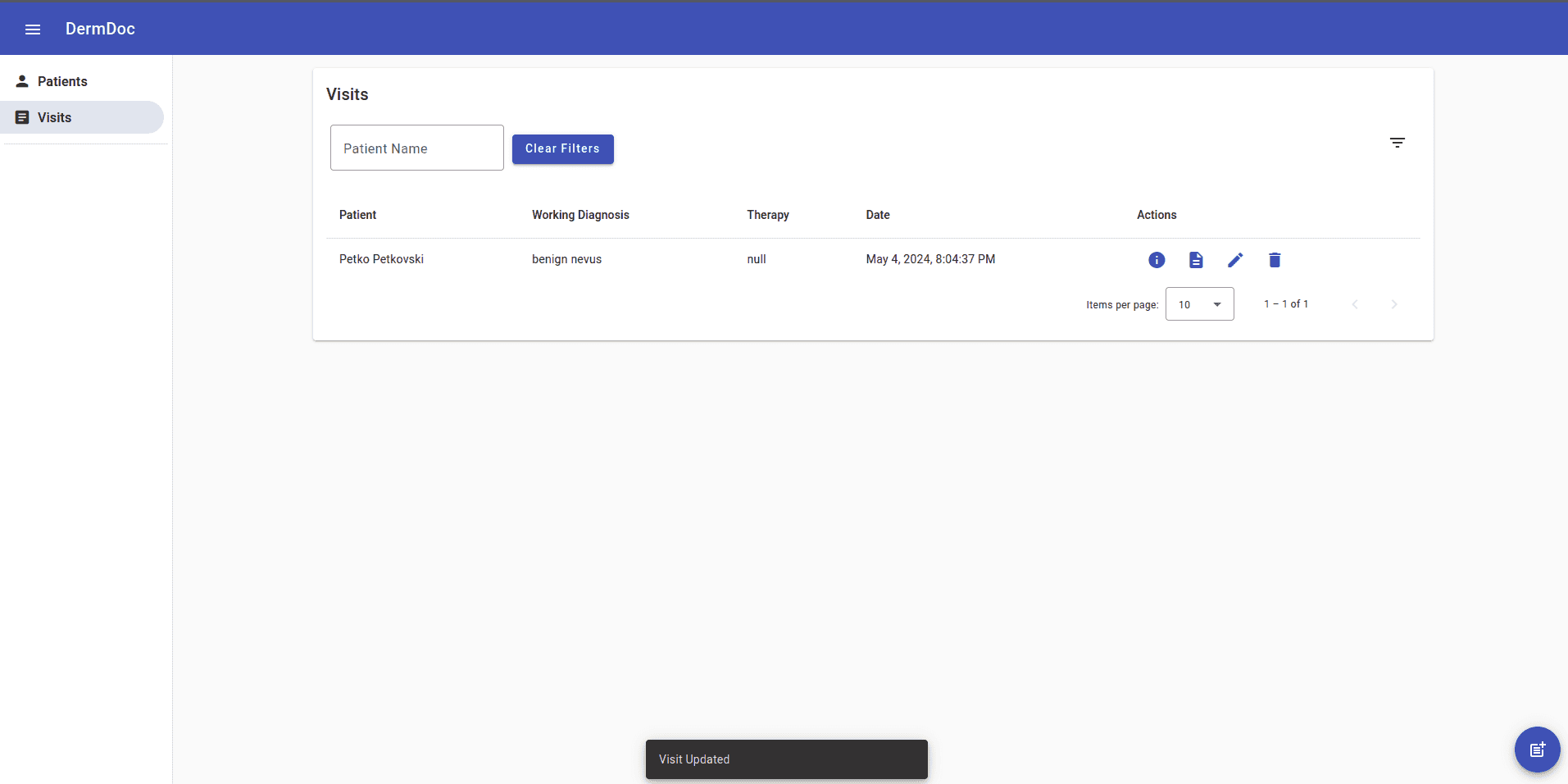
Task: View info for Petko Petkovski's visit
Action: tap(1157, 260)
